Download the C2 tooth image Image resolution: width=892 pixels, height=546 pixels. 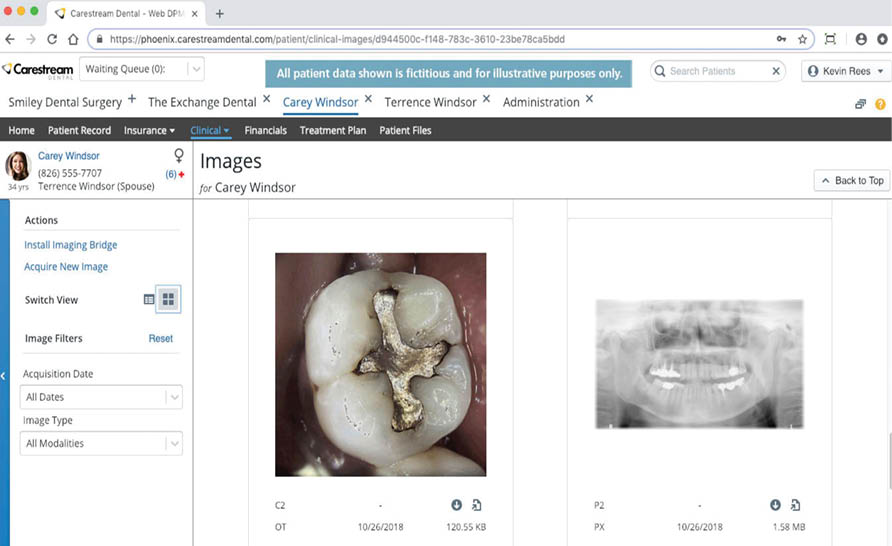457,505
